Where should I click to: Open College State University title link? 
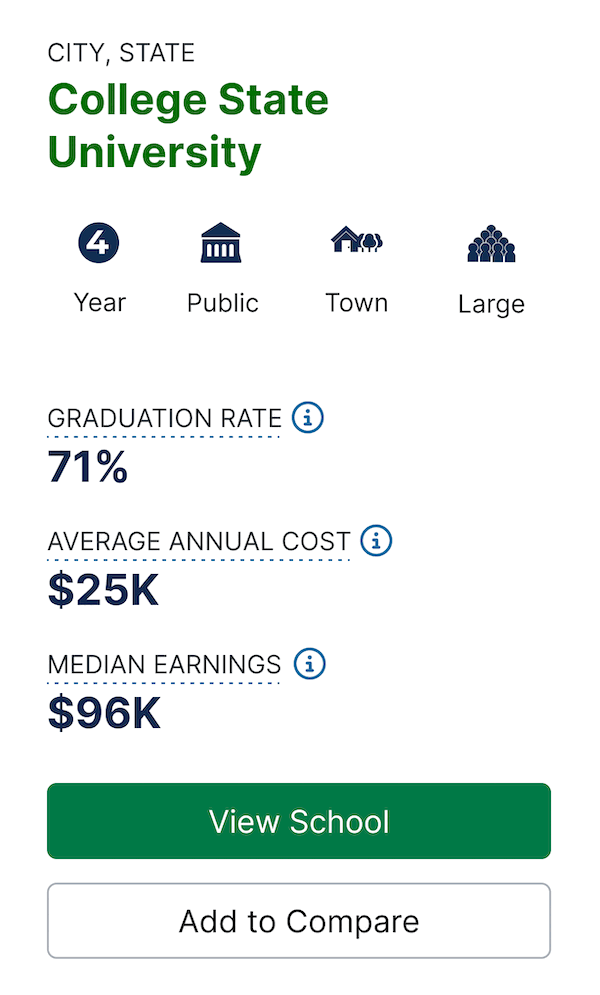(188, 126)
